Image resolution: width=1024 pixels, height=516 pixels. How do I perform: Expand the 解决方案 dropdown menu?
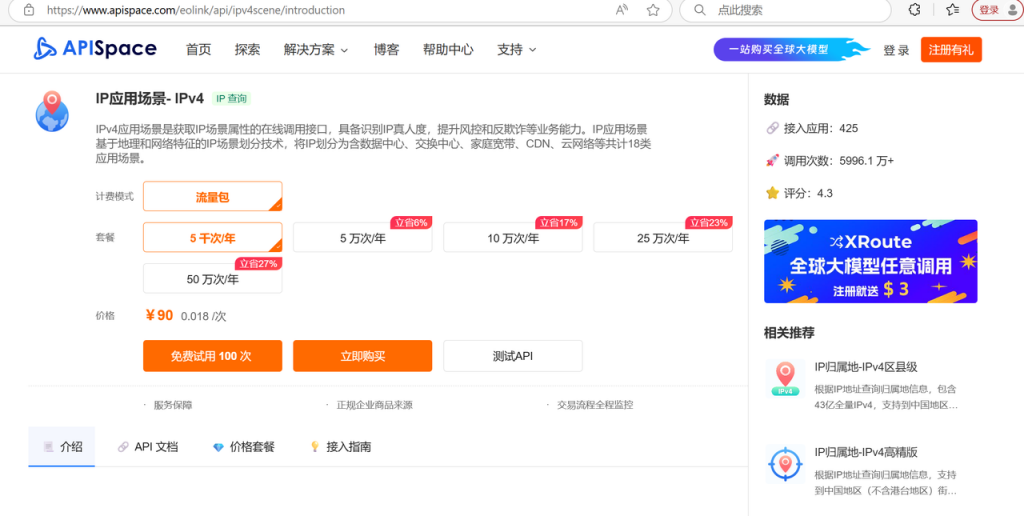click(316, 50)
